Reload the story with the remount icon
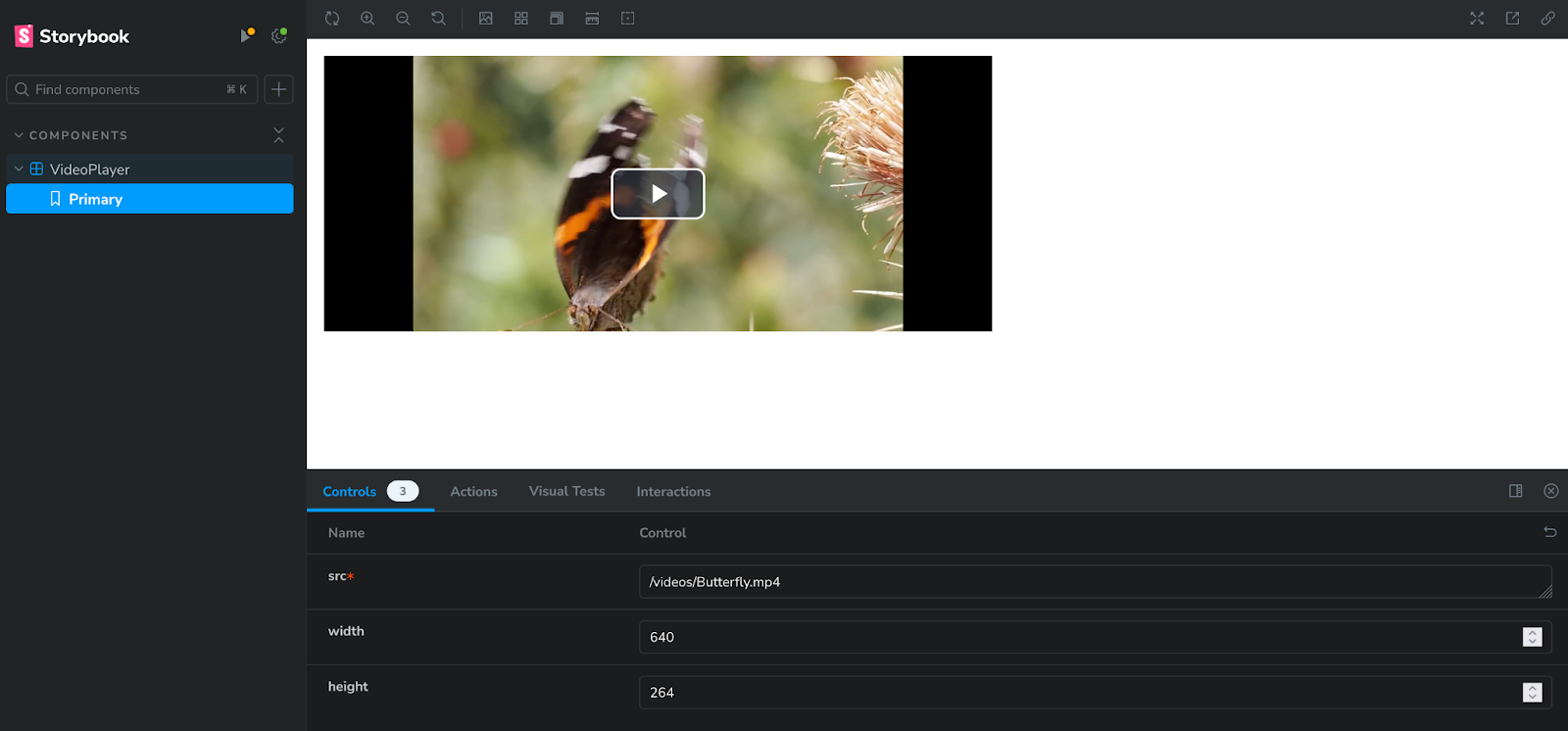Image resolution: width=1568 pixels, height=731 pixels. tap(332, 19)
